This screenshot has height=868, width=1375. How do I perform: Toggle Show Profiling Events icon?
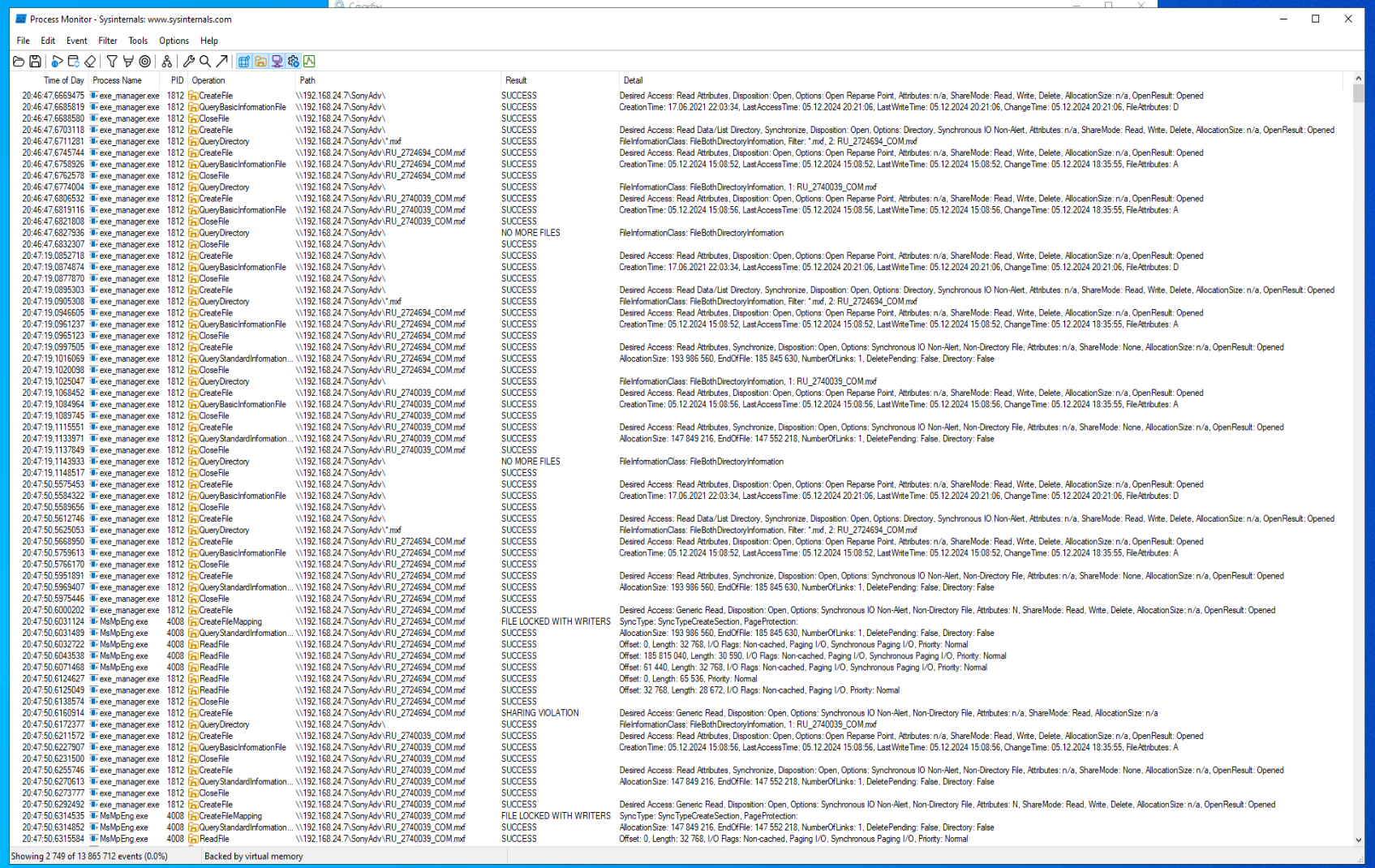point(310,61)
